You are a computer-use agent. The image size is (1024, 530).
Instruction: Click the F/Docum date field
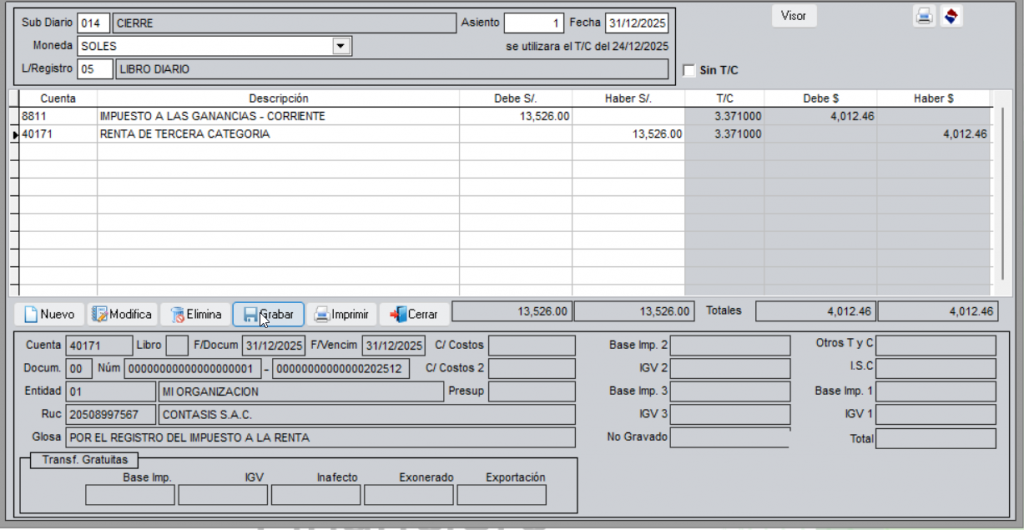[x=274, y=345]
